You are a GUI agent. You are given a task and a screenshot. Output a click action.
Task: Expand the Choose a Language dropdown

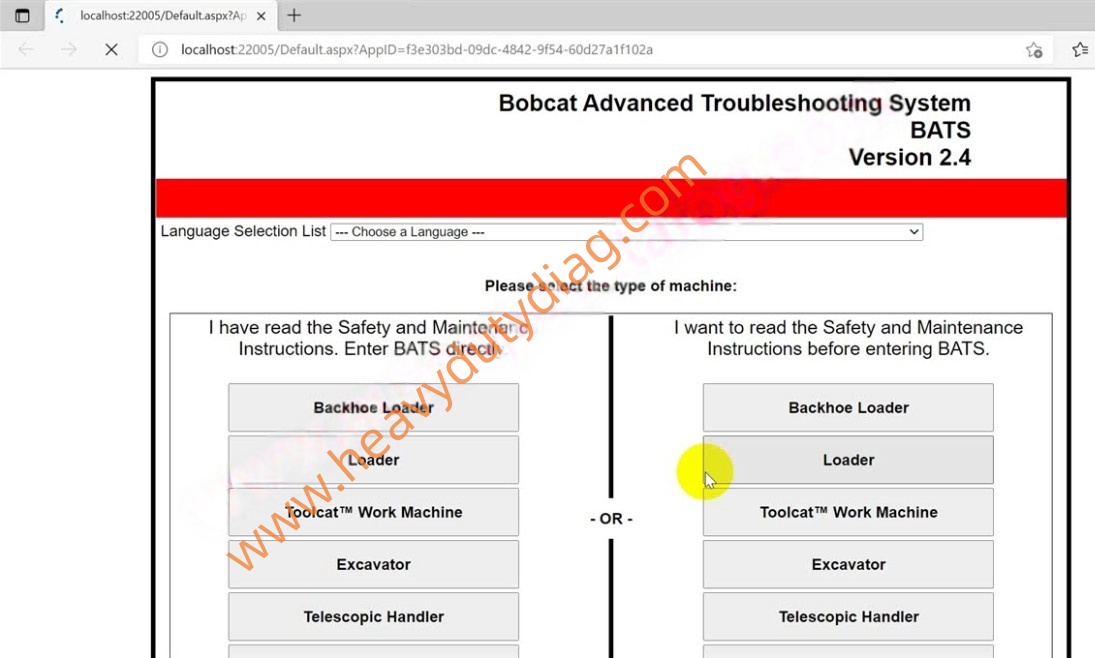[x=626, y=232]
